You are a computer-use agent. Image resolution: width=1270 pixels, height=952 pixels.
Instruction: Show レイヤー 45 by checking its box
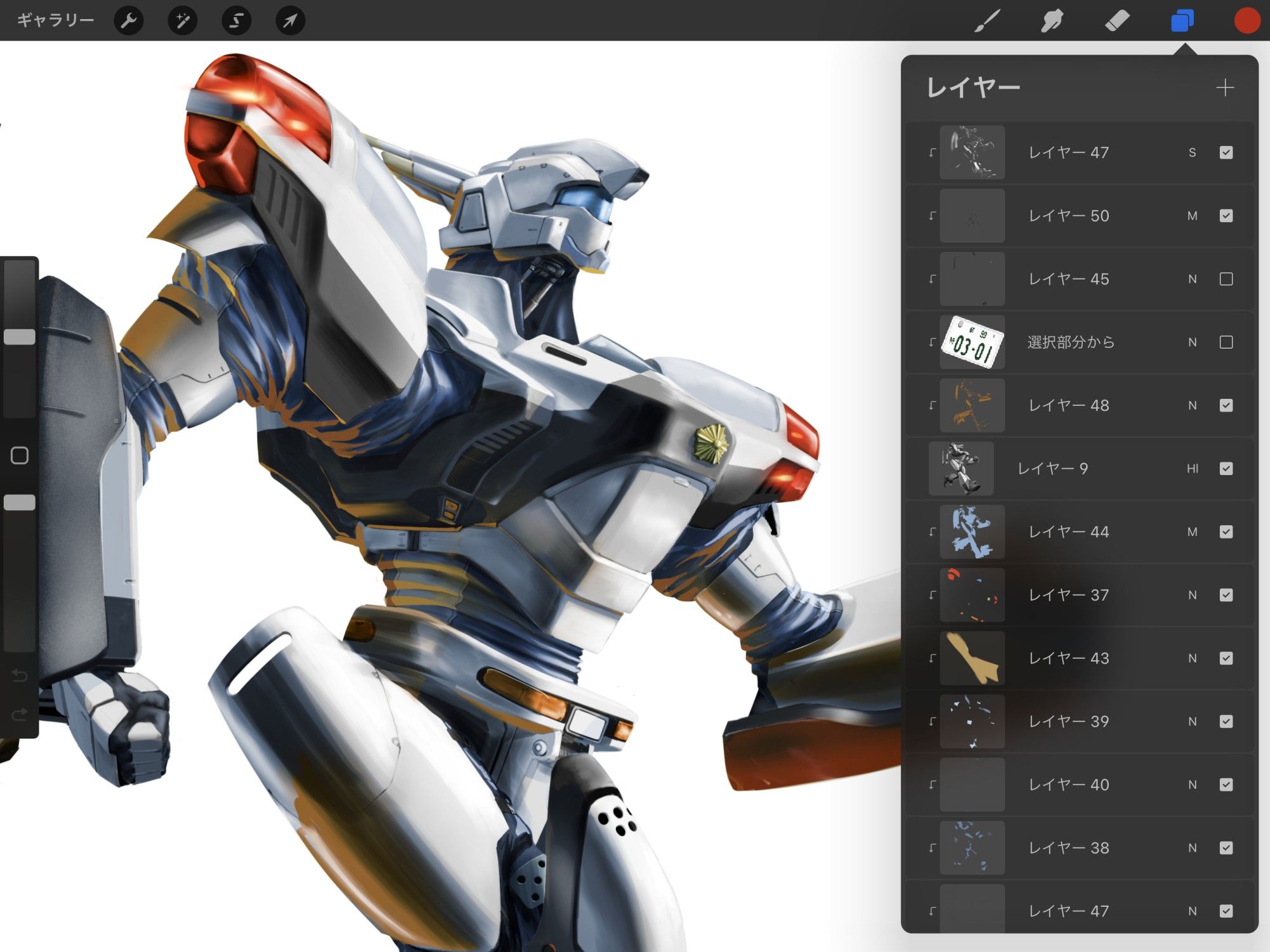(1226, 279)
